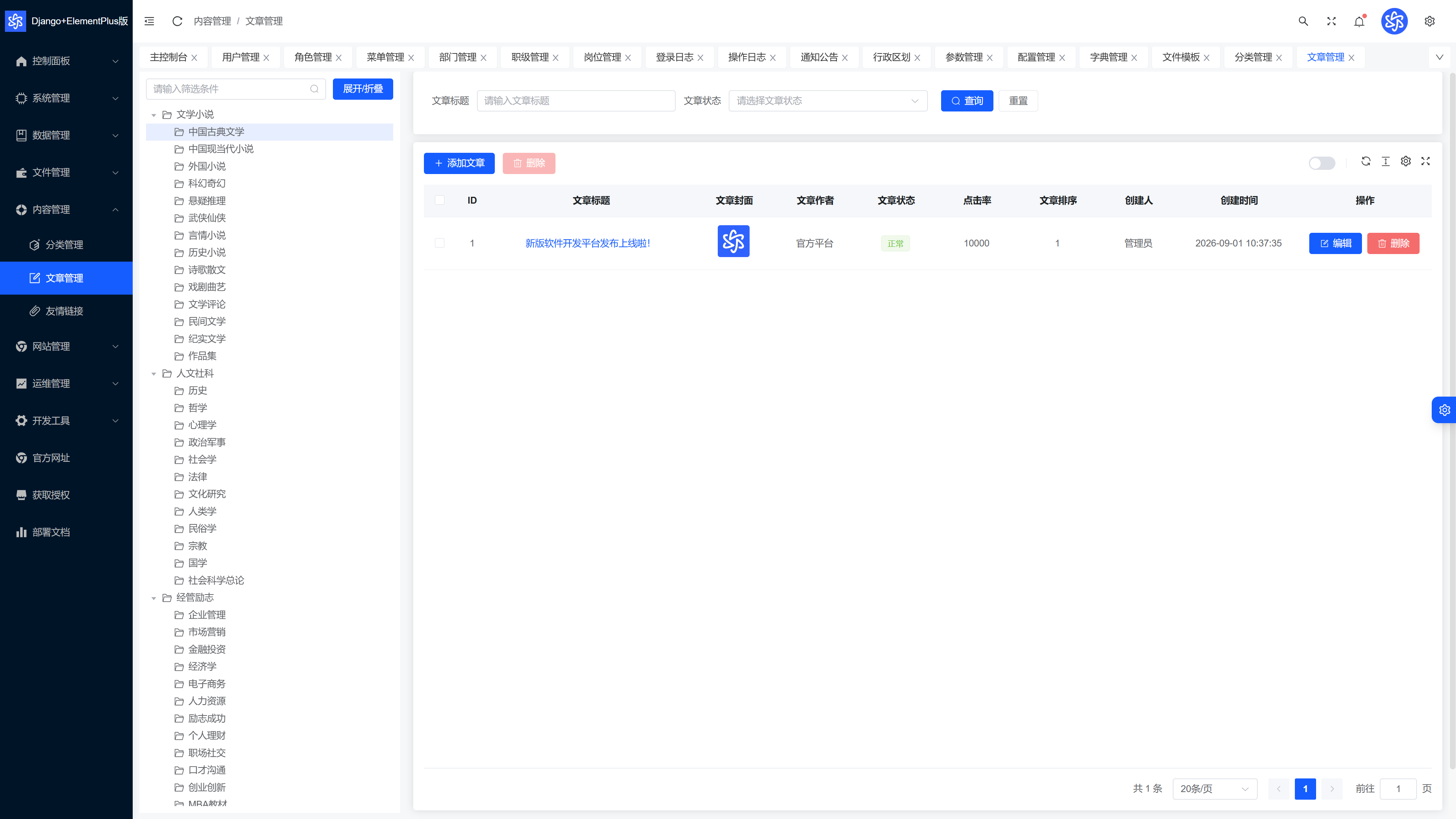1456x819 pixels.
Task: Collapse the sidebar with the hamburger icon
Action: click(x=149, y=21)
